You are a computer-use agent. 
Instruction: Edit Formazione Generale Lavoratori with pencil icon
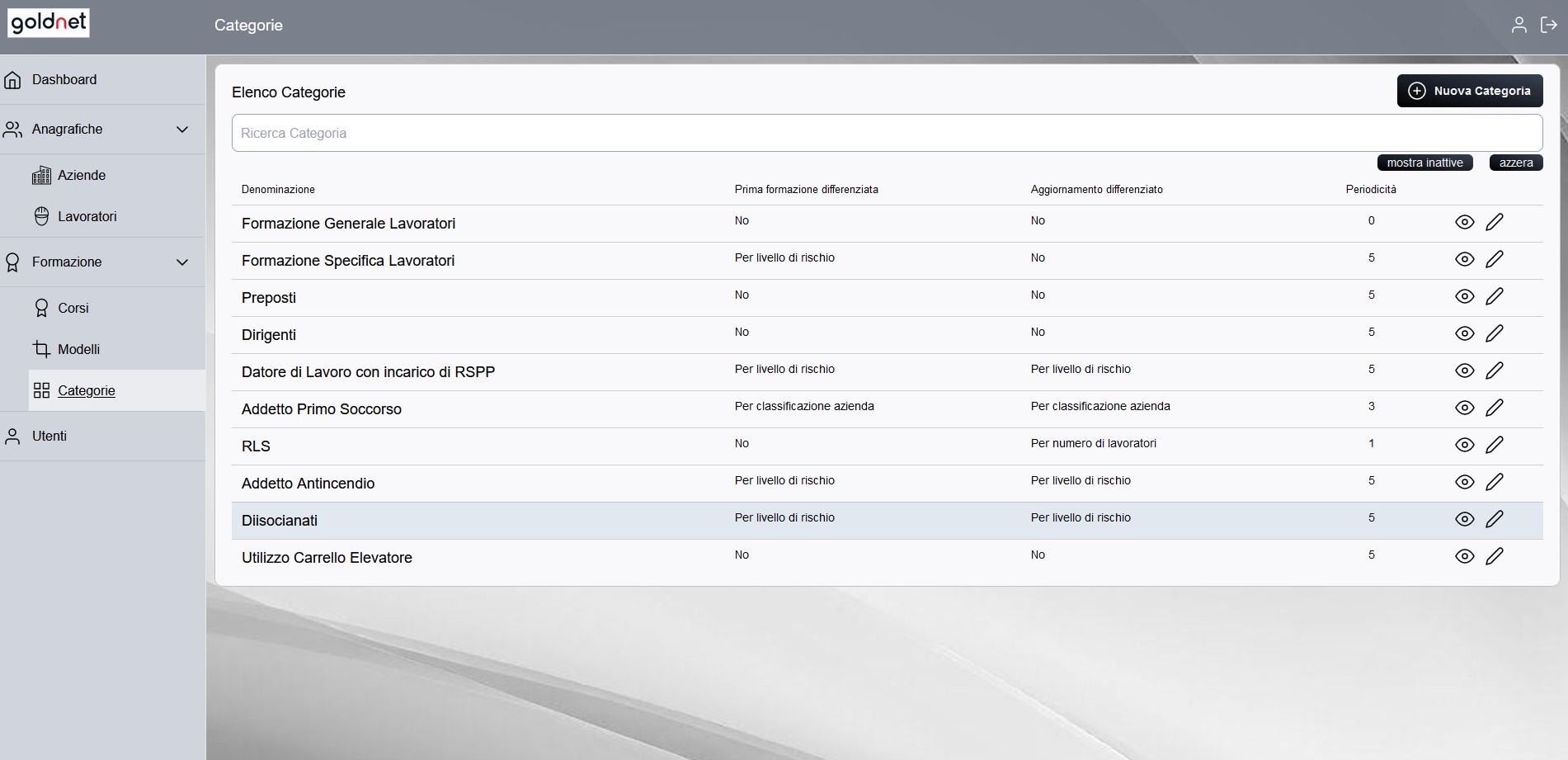tap(1495, 222)
